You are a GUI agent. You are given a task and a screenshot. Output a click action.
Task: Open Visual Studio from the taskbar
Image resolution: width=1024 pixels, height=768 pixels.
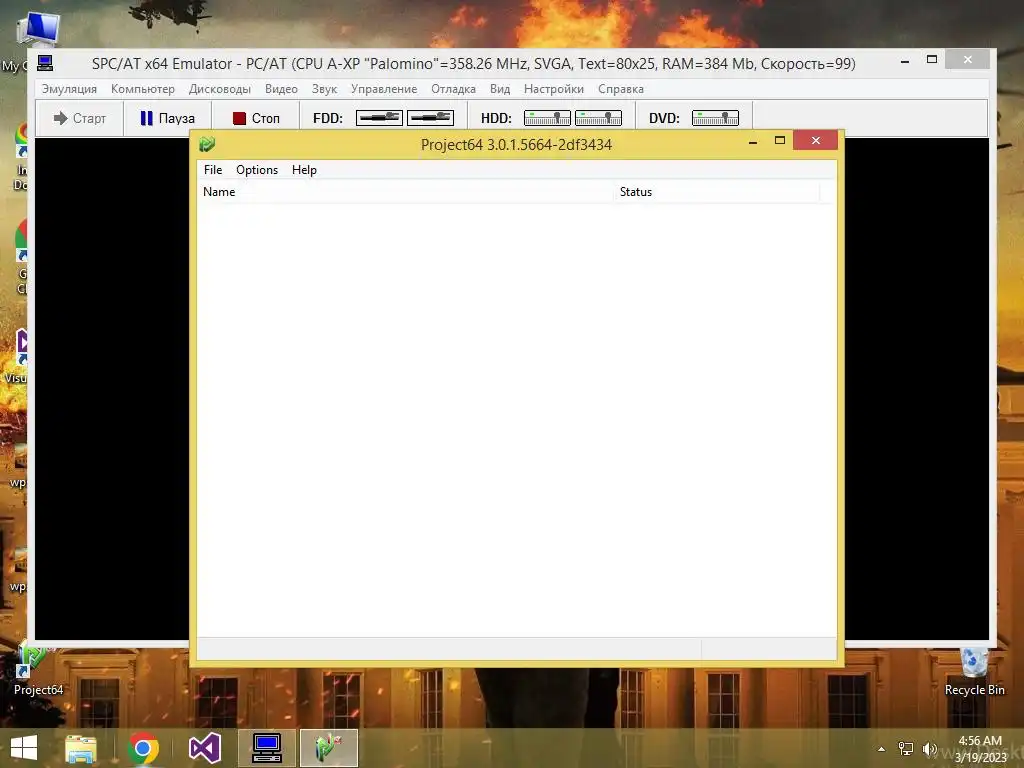click(x=204, y=748)
